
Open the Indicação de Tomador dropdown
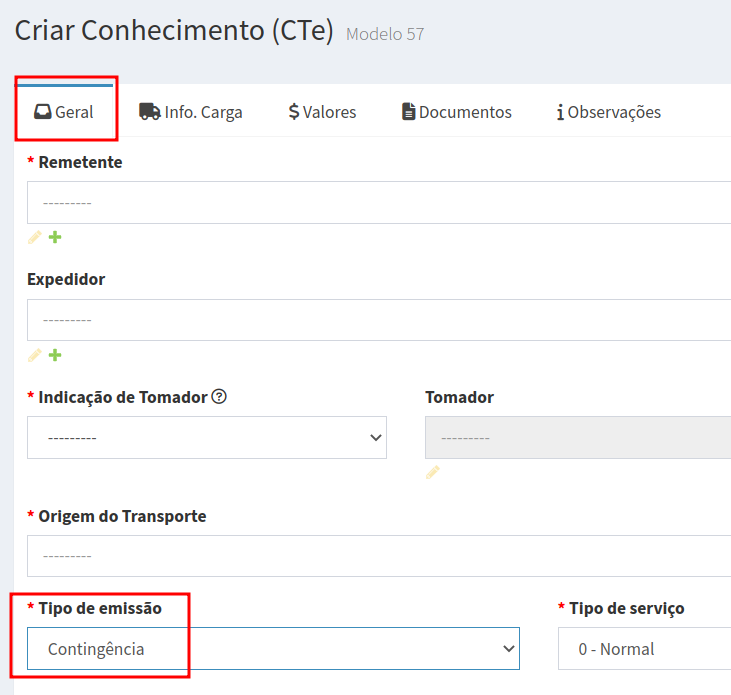click(x=207, y=438)
